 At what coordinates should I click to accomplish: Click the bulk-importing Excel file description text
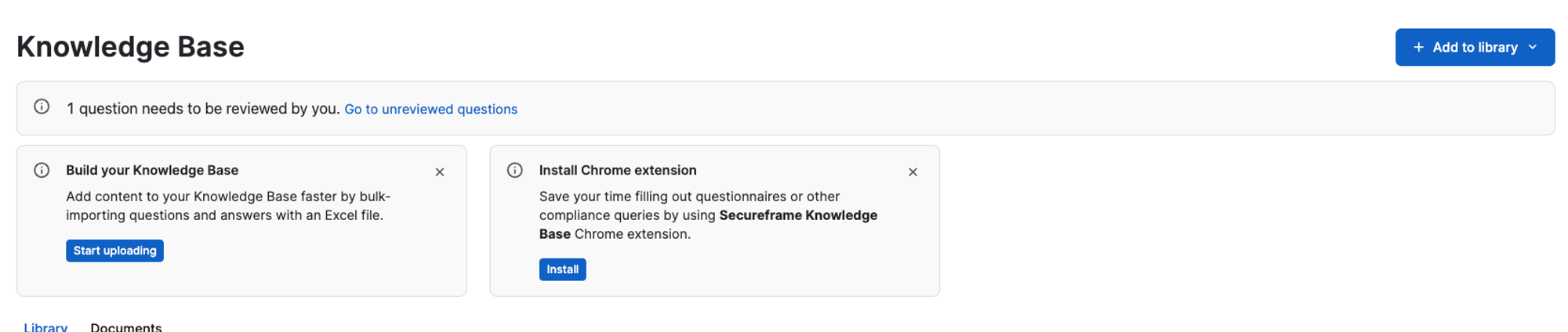click(x=228, y=206)
